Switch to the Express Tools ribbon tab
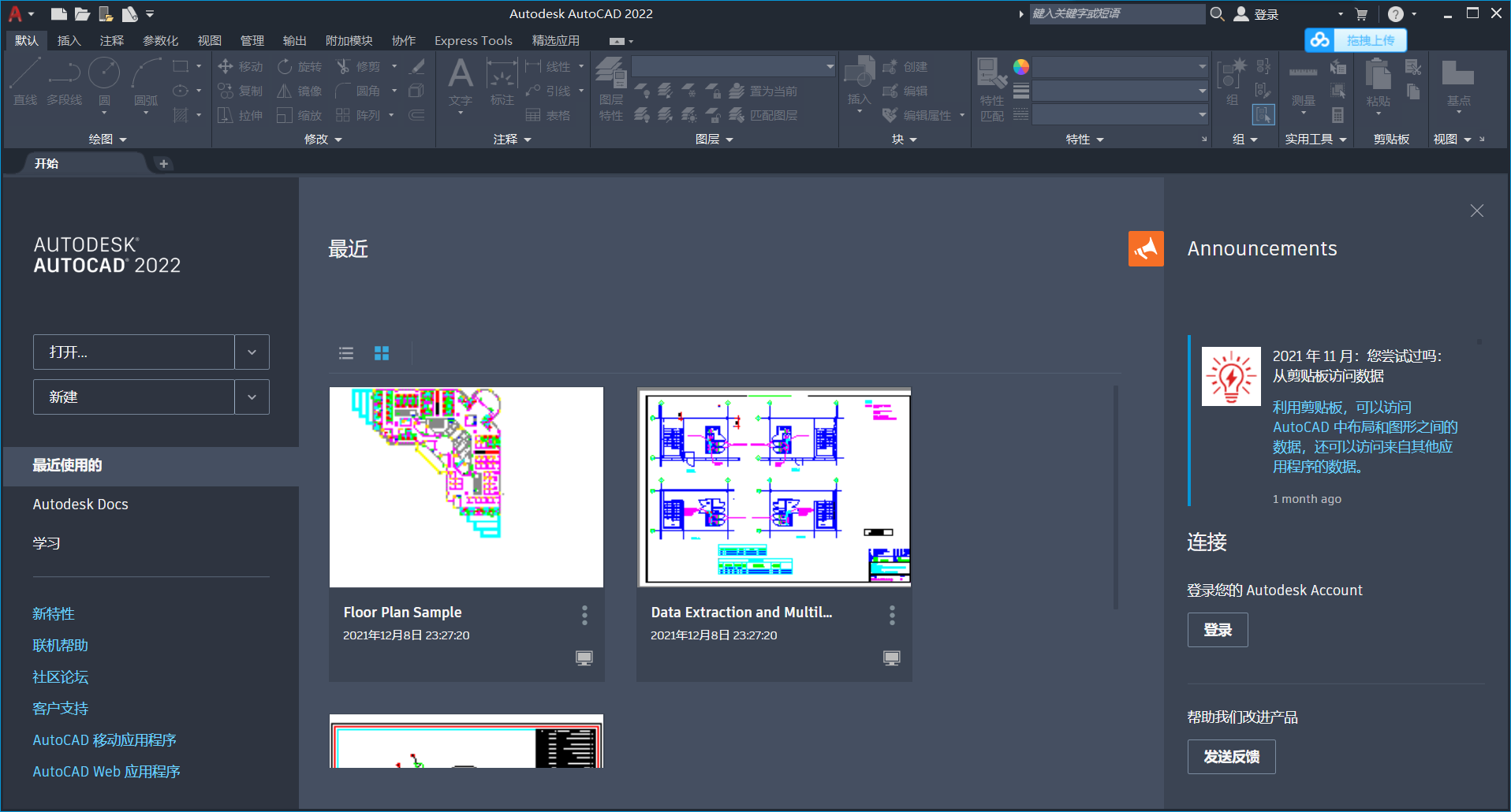1511x812 pixels. coord(472,40)
